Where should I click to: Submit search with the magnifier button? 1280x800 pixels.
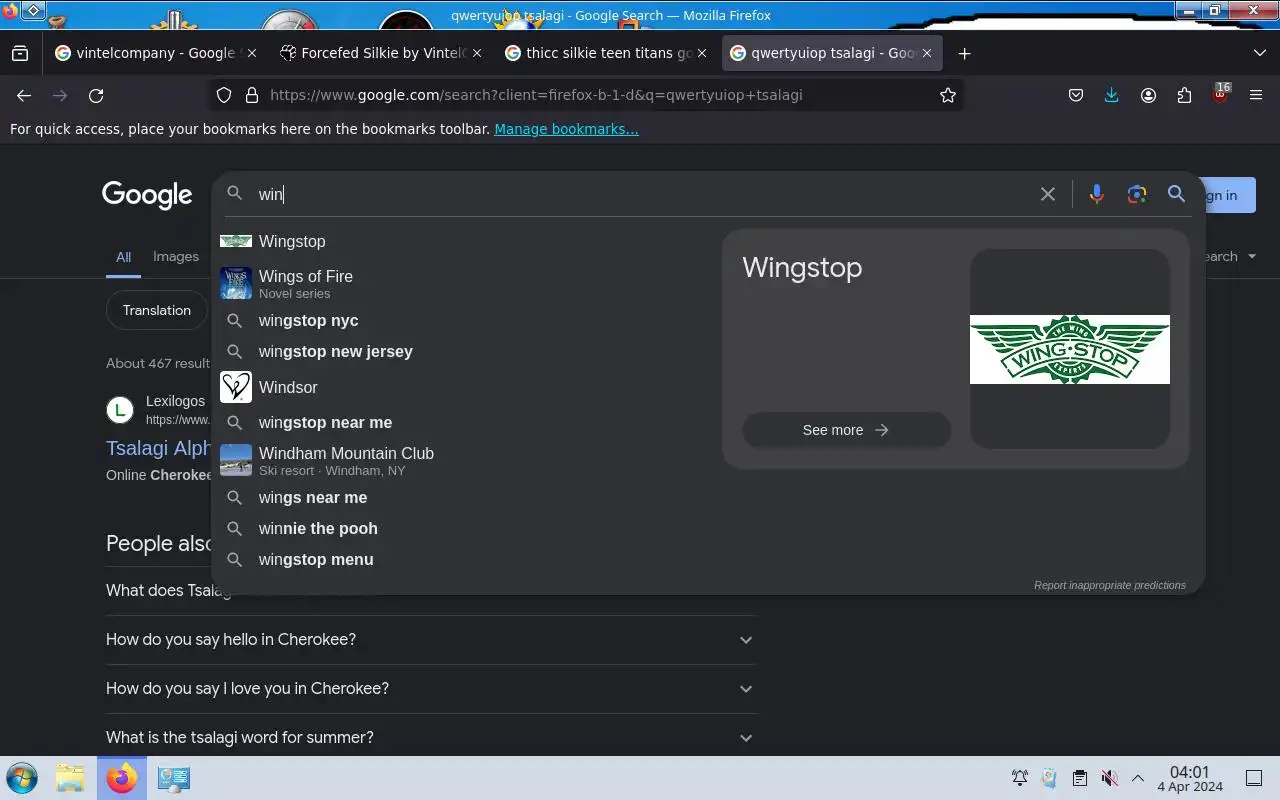pyautogui.click(x=1176, y=194)
